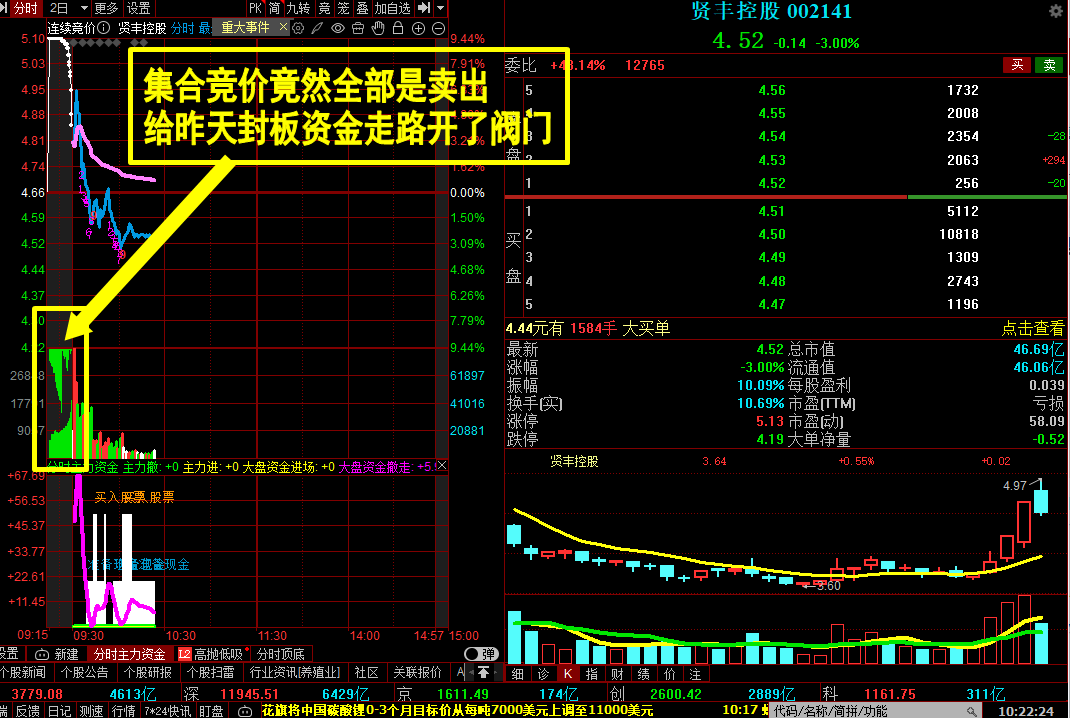The width and height of the screenshot is (1070, 718).
Task: Switch to the 注 notes tab
Action: (695, 674)
